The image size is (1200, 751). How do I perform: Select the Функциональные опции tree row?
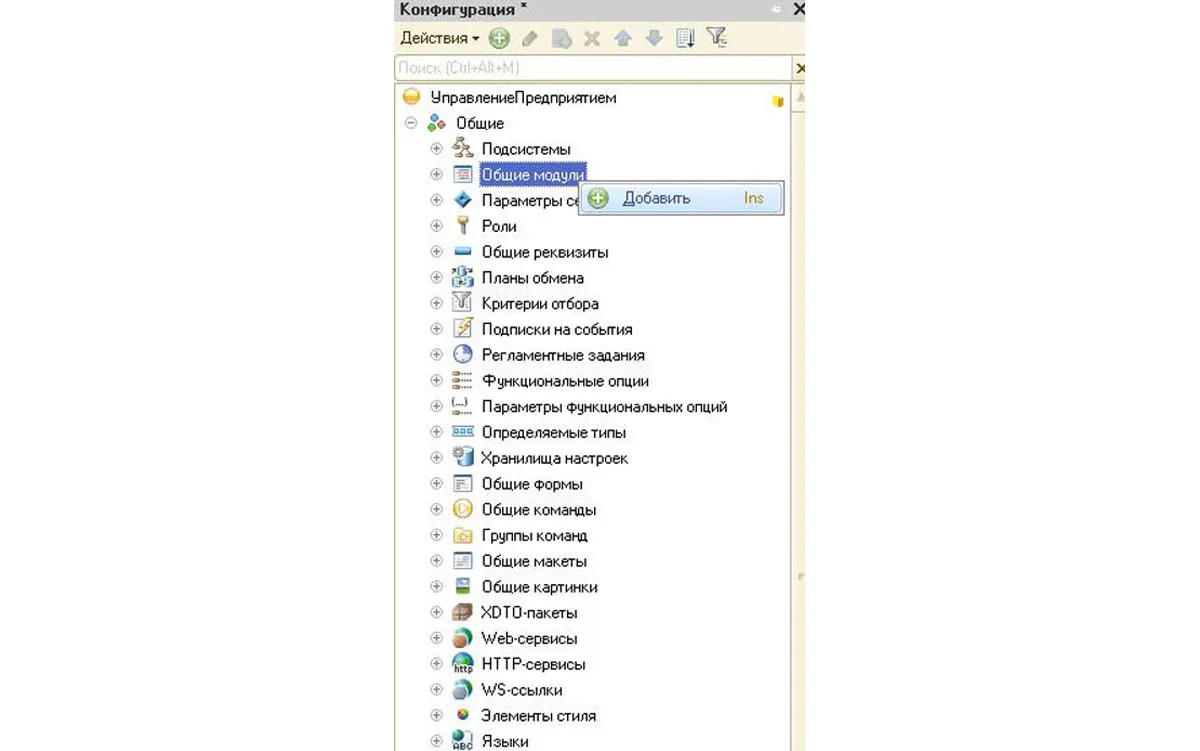(565, 381)
